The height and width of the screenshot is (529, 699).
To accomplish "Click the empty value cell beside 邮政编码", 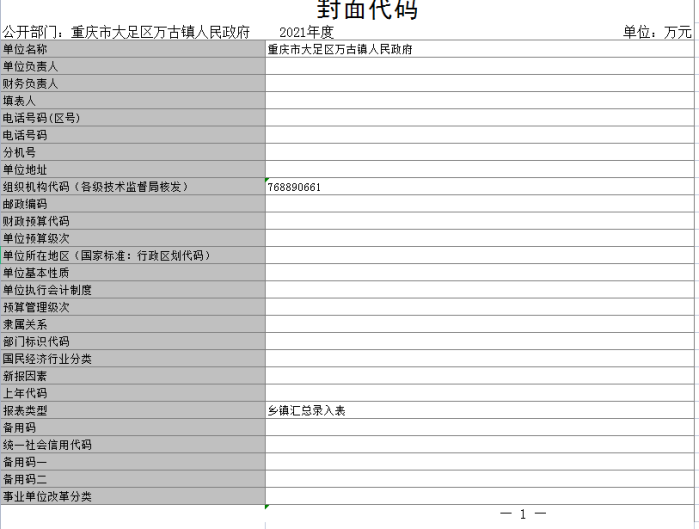I will [x=480, y=204].
